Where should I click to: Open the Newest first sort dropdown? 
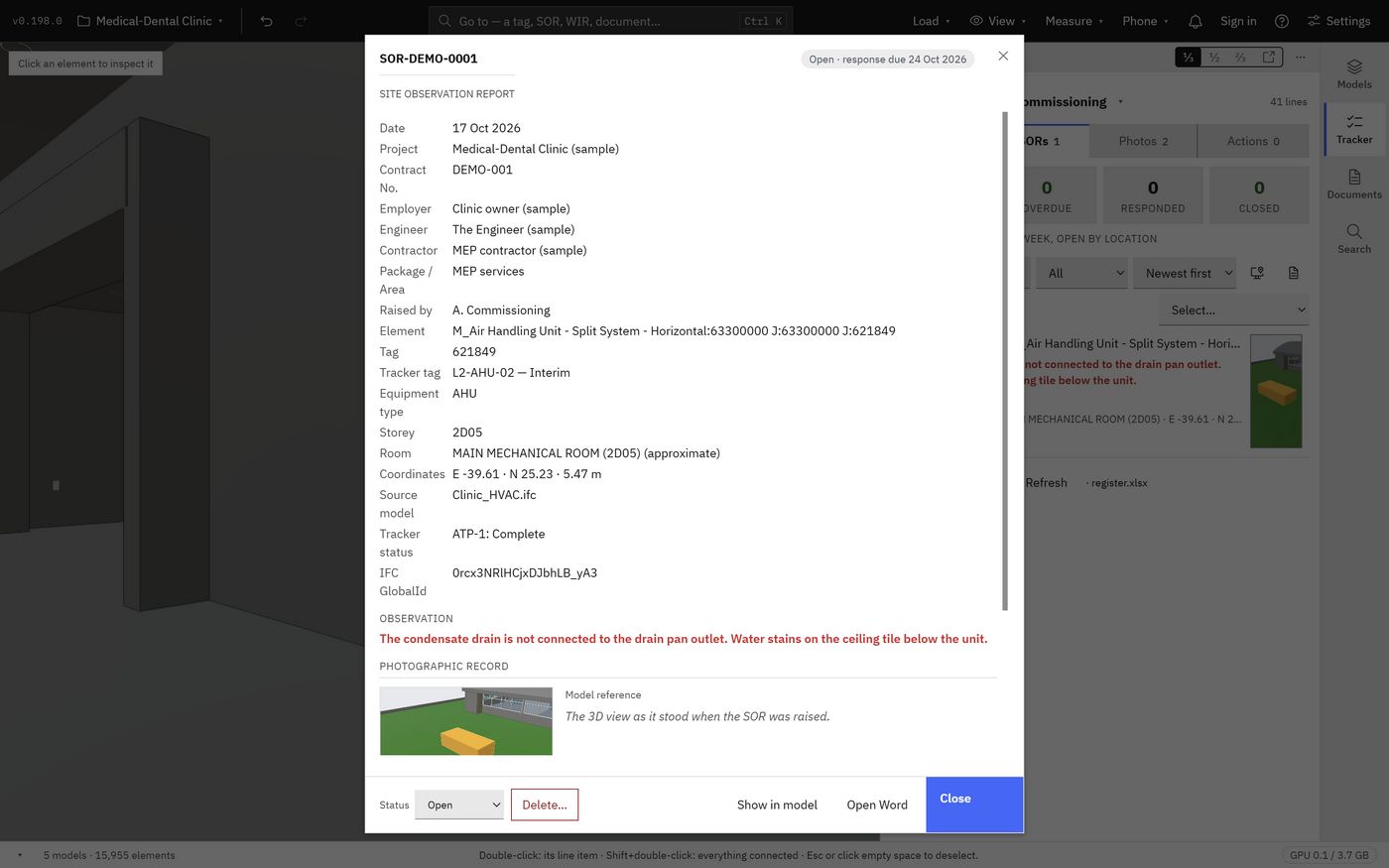pos(1185,273)
